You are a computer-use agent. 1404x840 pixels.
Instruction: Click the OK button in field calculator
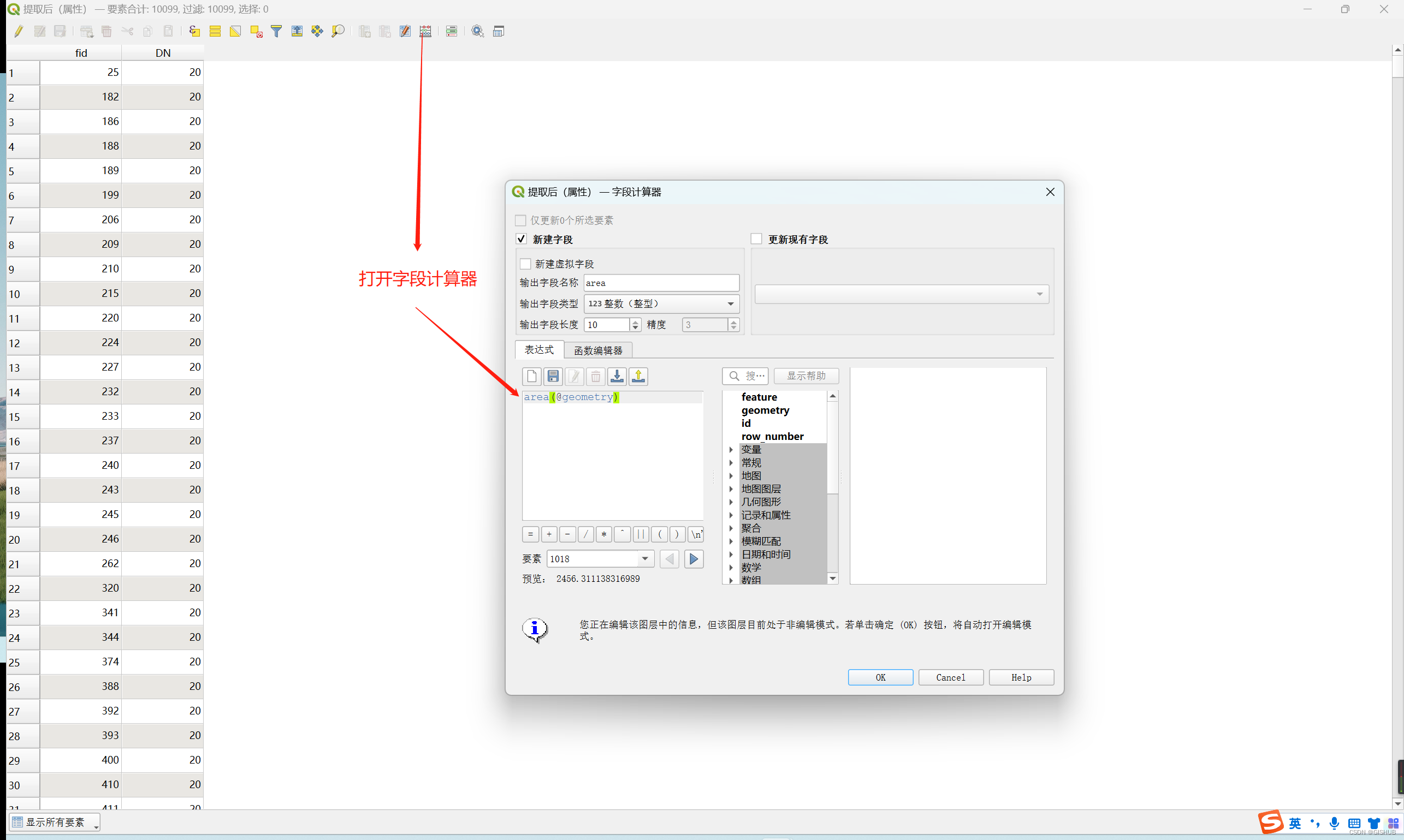[x=880, y=677]
